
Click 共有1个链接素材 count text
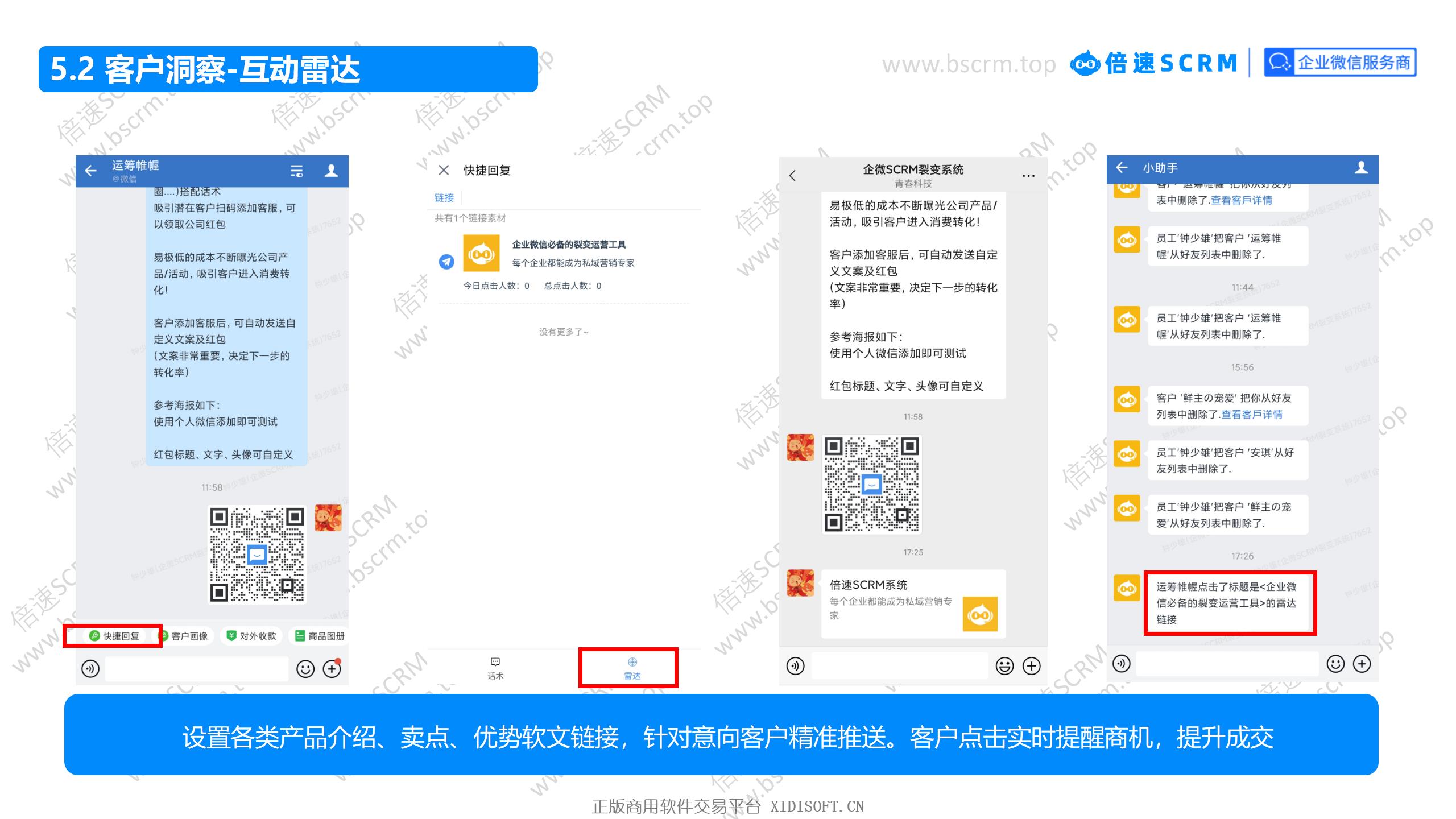(470, 218)
